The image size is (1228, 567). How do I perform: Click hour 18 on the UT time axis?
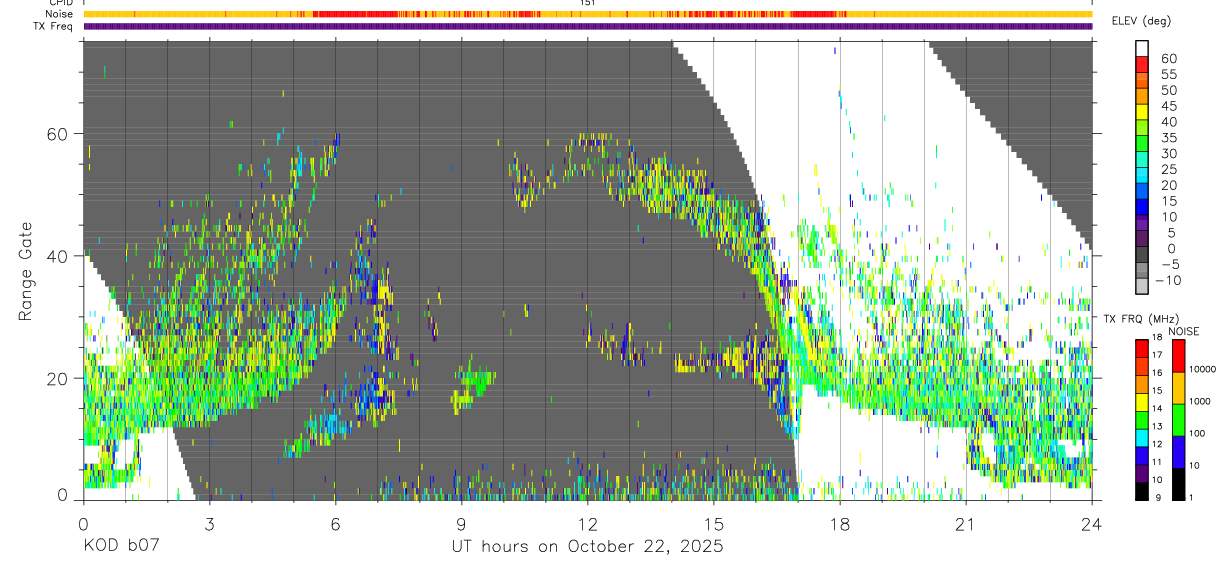click(x=840, y=523)
